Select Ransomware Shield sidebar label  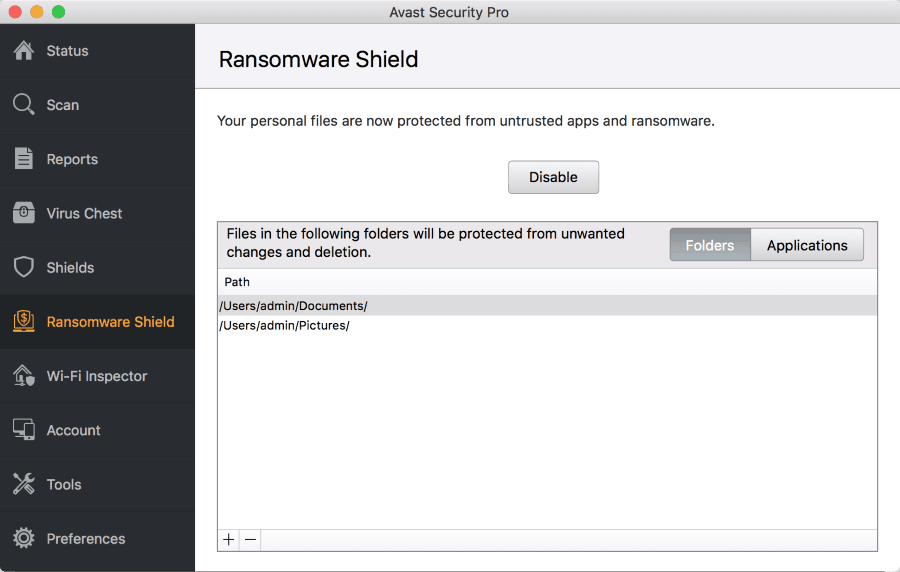pyautogui.click(x=110, y=322)
